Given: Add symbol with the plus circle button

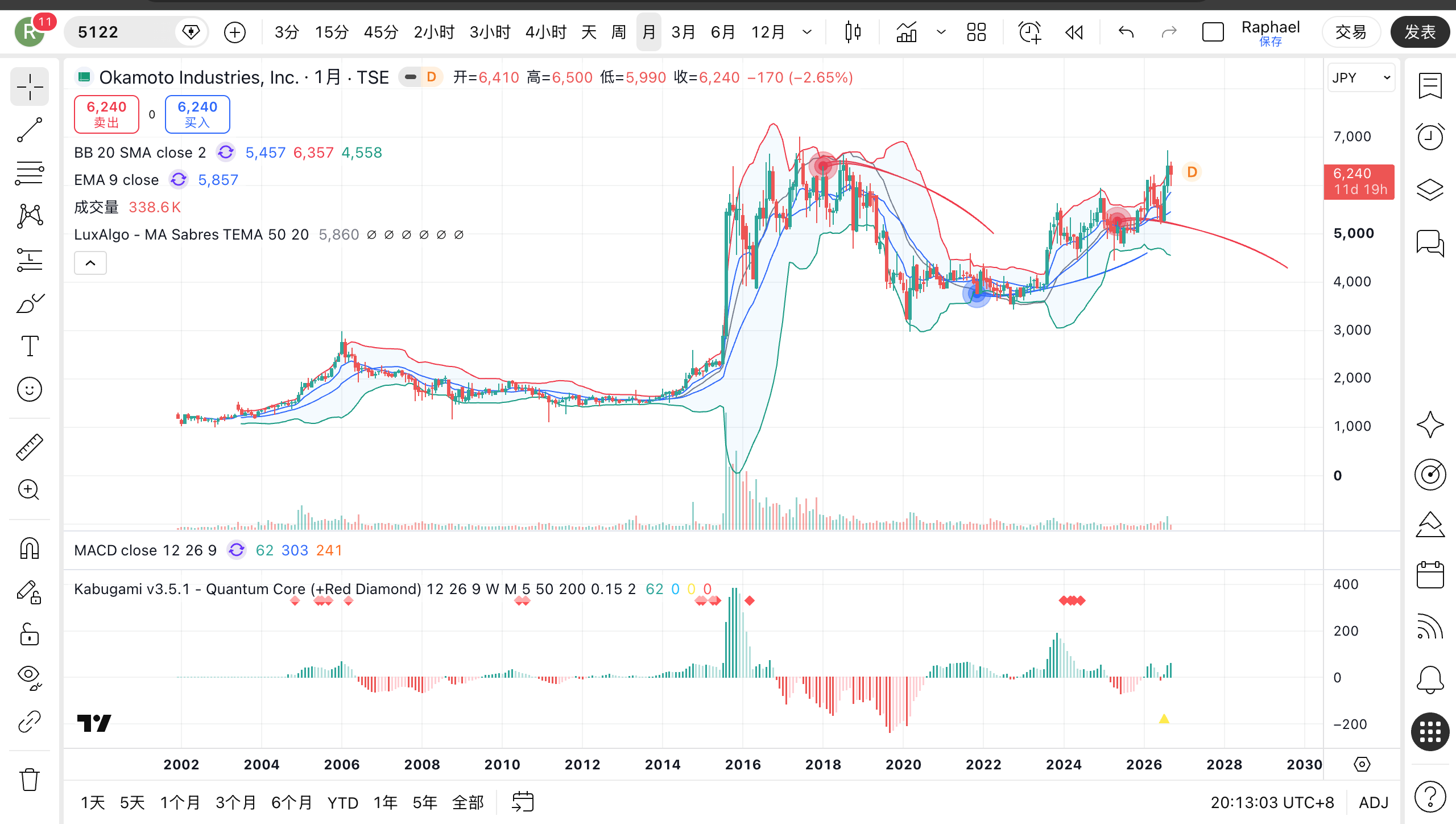Looking at the screenshot, I should 235,32.
